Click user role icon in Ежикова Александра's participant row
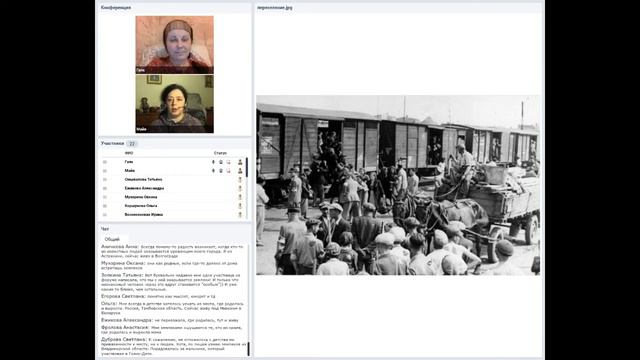The image size is (640, 360). [x=240, y=188]
